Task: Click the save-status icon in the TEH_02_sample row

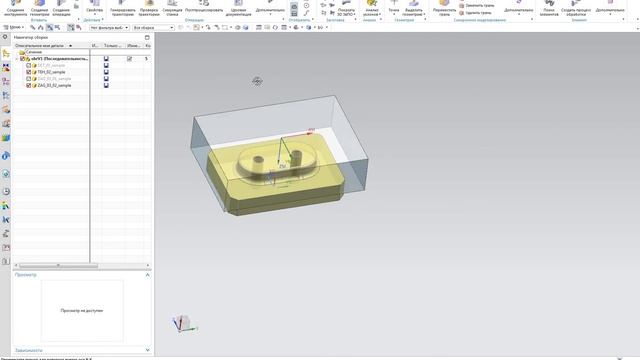Action: tap(106, 72)
